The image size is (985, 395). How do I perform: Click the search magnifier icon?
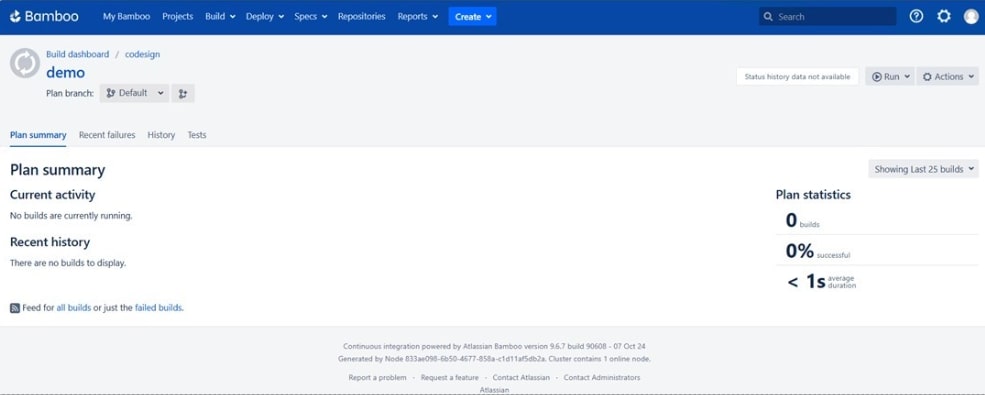pos(768,17)
